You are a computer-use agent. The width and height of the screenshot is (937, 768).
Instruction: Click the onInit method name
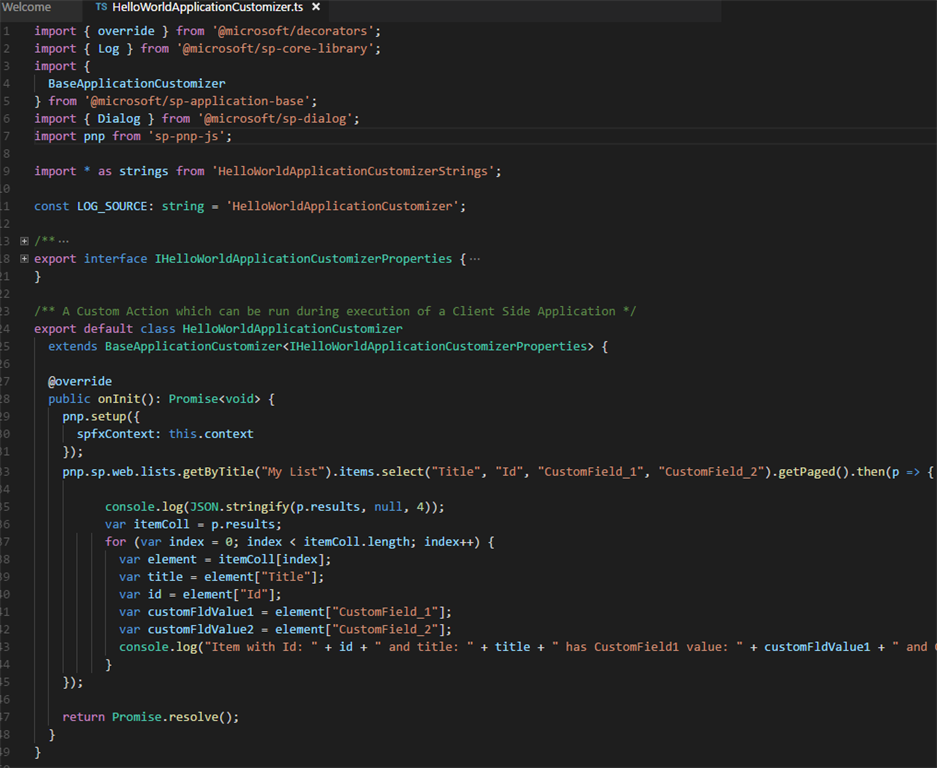point(119,399)
